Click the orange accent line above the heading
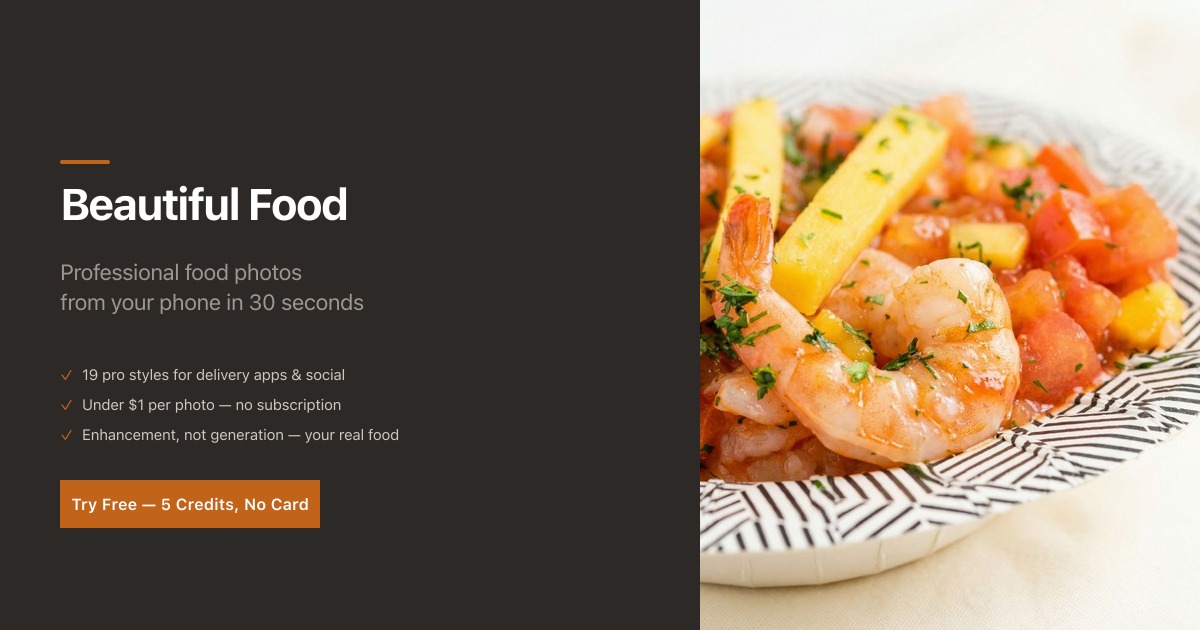Viewport: 1200px width, 630px height. tap(85, 162)
